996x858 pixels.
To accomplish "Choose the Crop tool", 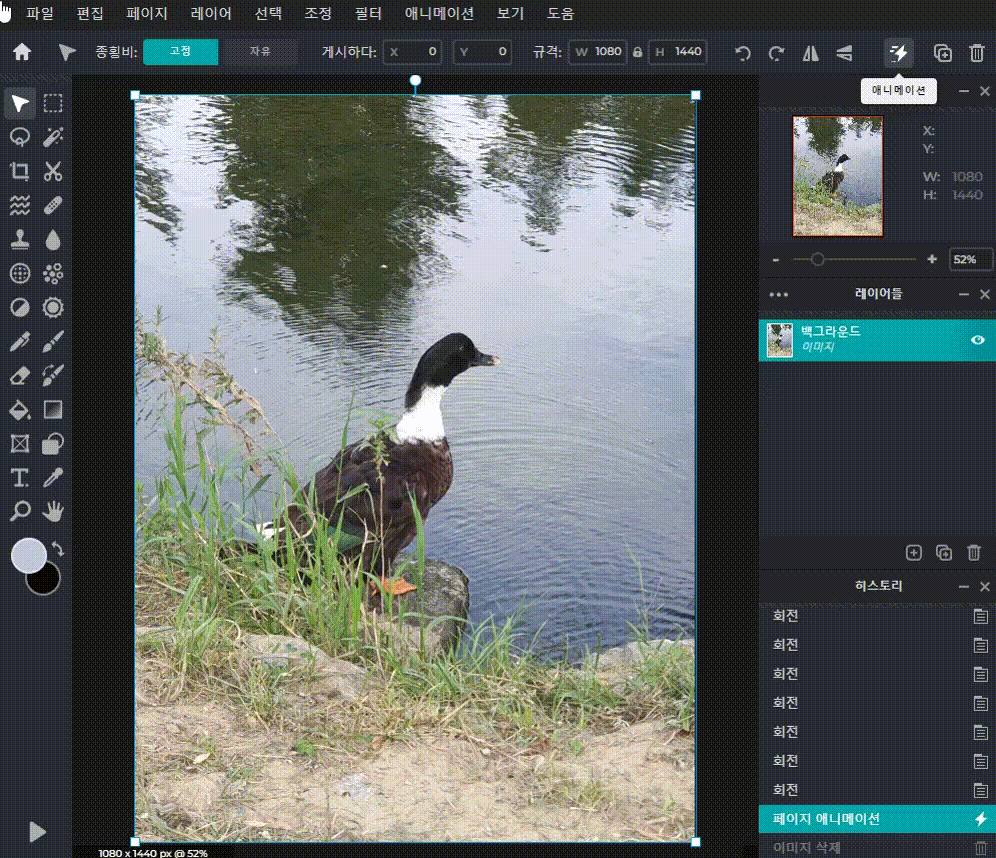I will coord(20,171).
